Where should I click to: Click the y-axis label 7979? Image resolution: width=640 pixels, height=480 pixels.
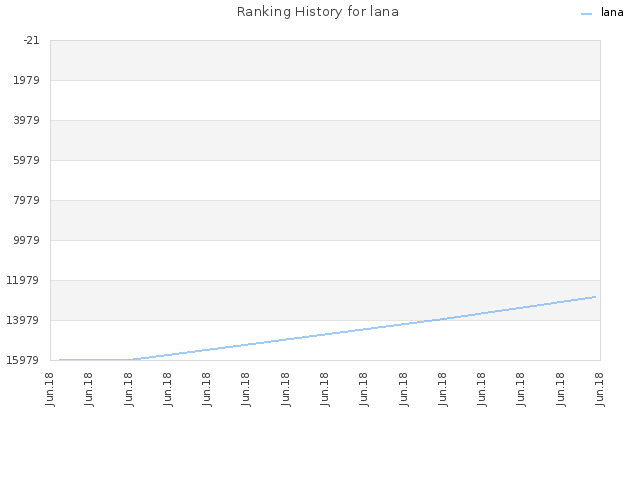tap(27, 200)
